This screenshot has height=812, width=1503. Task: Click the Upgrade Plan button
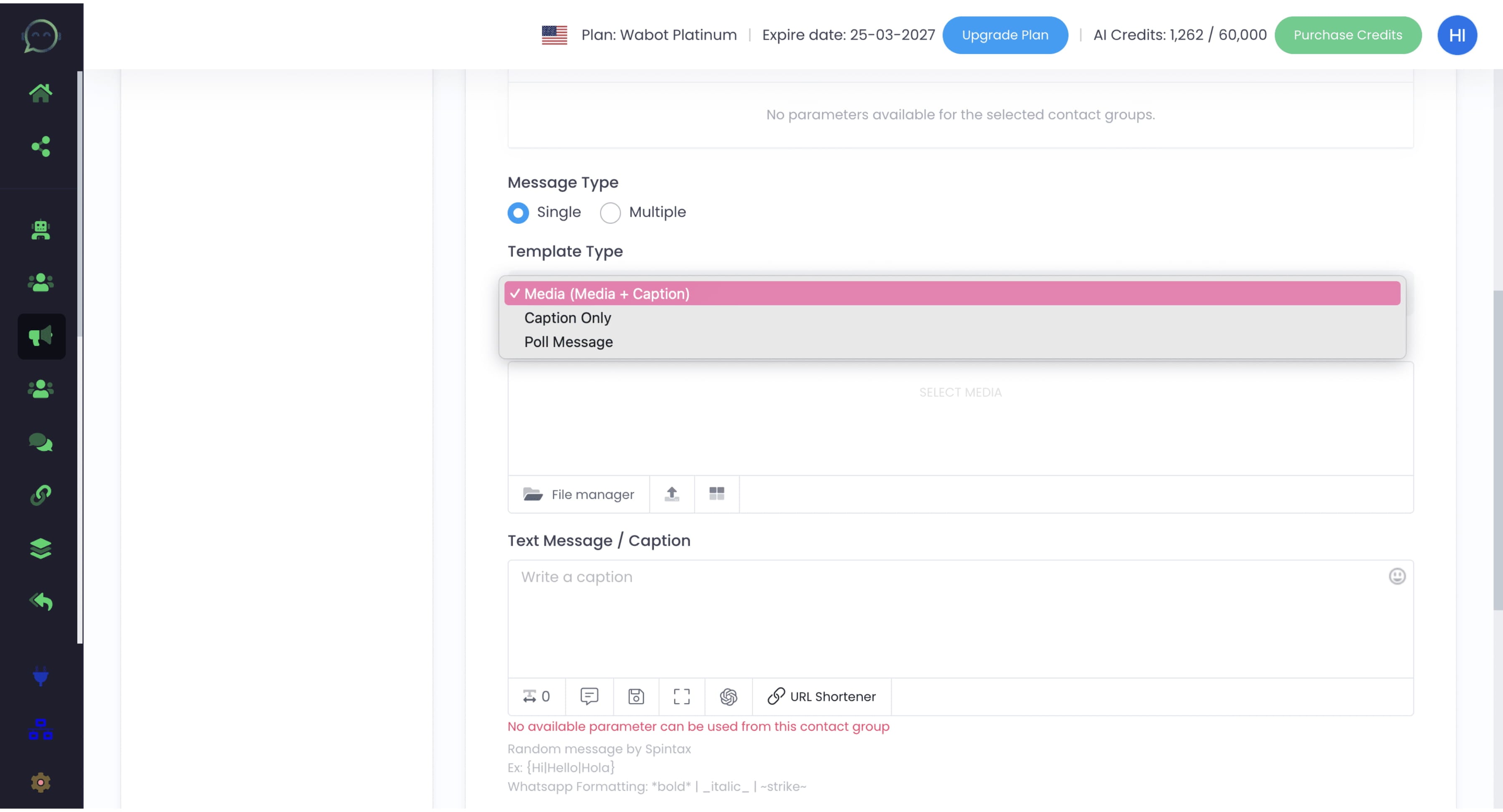[x=1005, y=35]
